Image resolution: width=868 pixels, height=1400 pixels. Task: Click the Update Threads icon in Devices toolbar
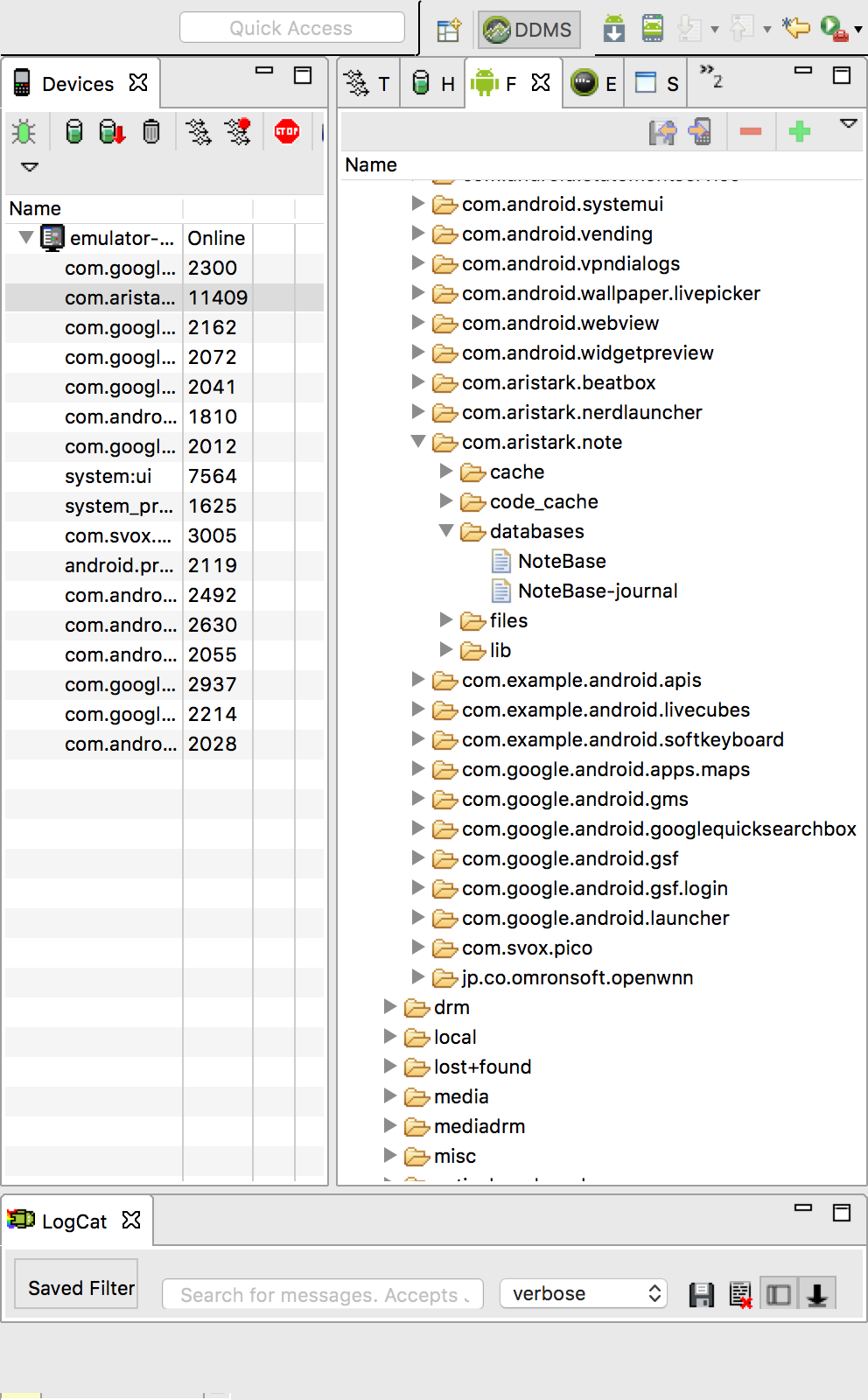point(199,132)
